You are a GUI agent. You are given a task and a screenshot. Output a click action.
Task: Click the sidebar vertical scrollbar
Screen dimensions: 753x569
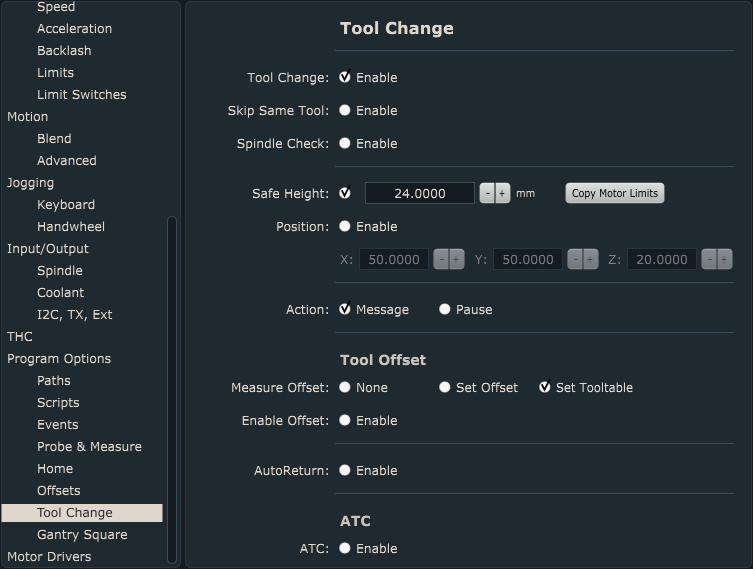coord(171,390)
